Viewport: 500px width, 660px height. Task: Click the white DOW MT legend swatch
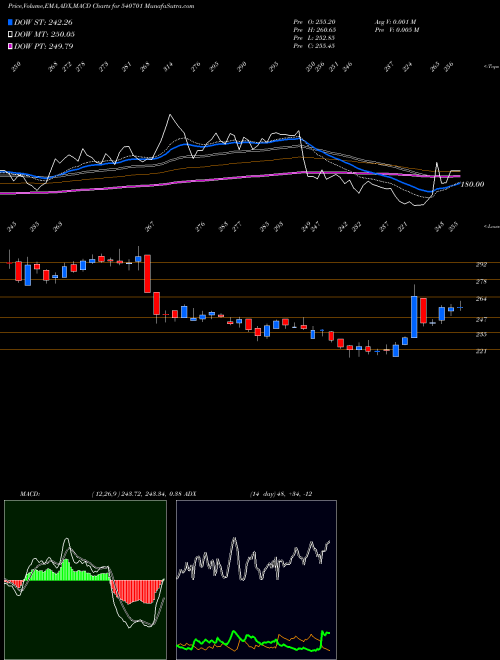[10, 34]
